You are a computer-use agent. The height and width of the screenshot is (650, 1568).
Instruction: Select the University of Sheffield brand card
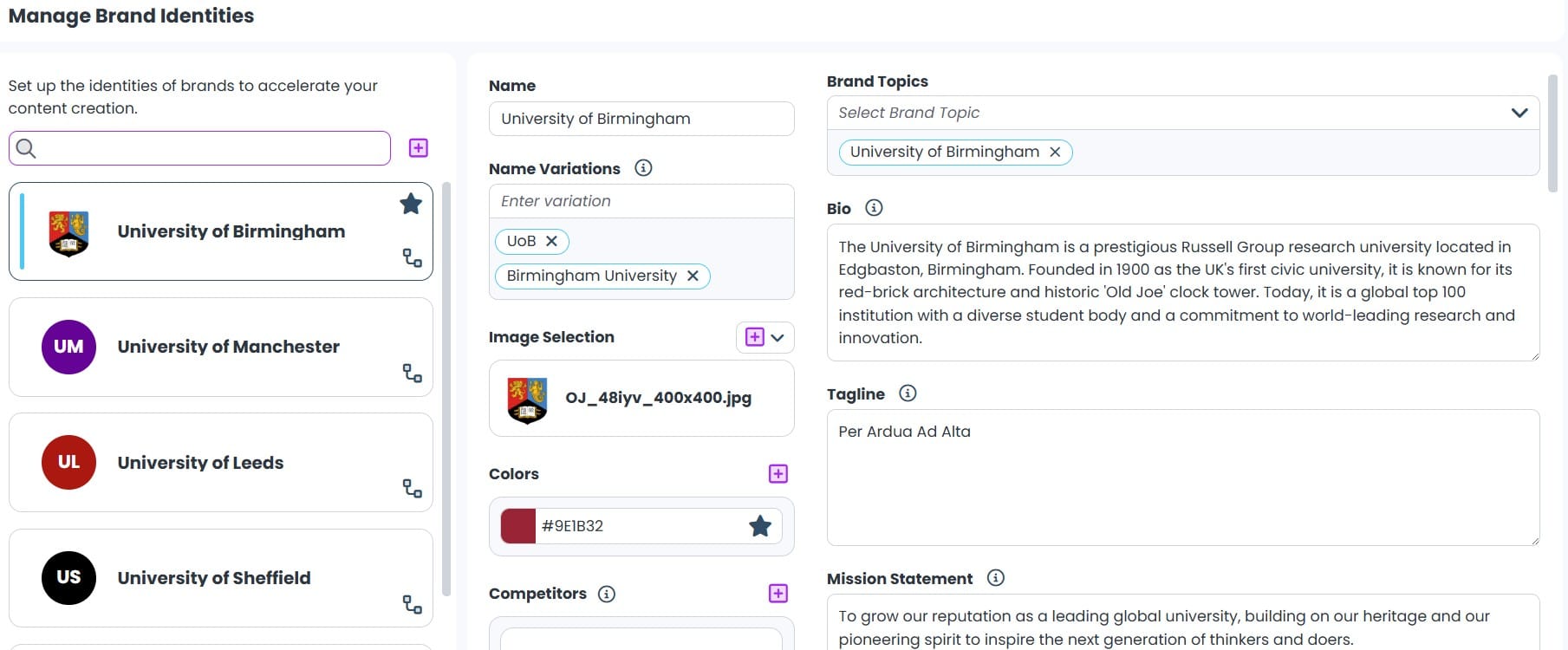[221, 578]
